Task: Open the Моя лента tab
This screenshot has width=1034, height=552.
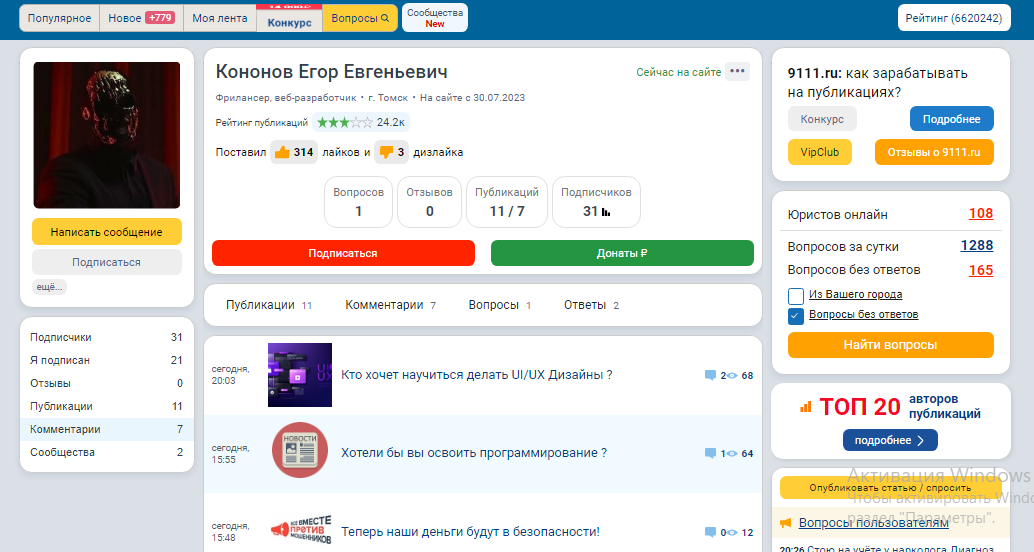Action: click(220, 18)
